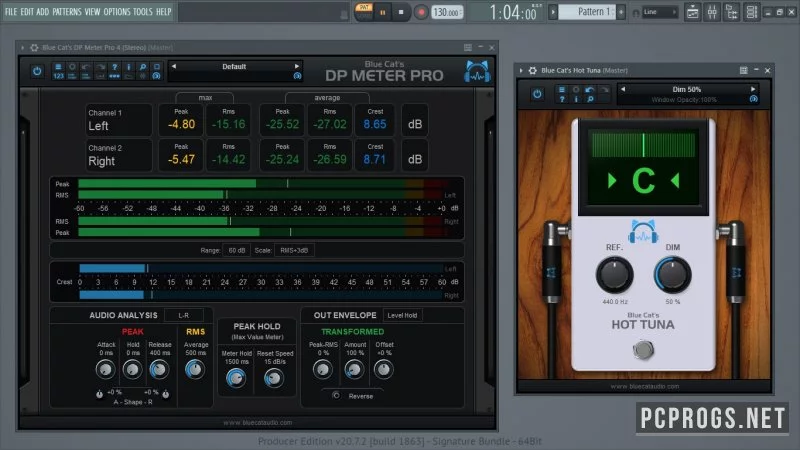Open DP Meter Pro info 'i' icon

point(129,67)
